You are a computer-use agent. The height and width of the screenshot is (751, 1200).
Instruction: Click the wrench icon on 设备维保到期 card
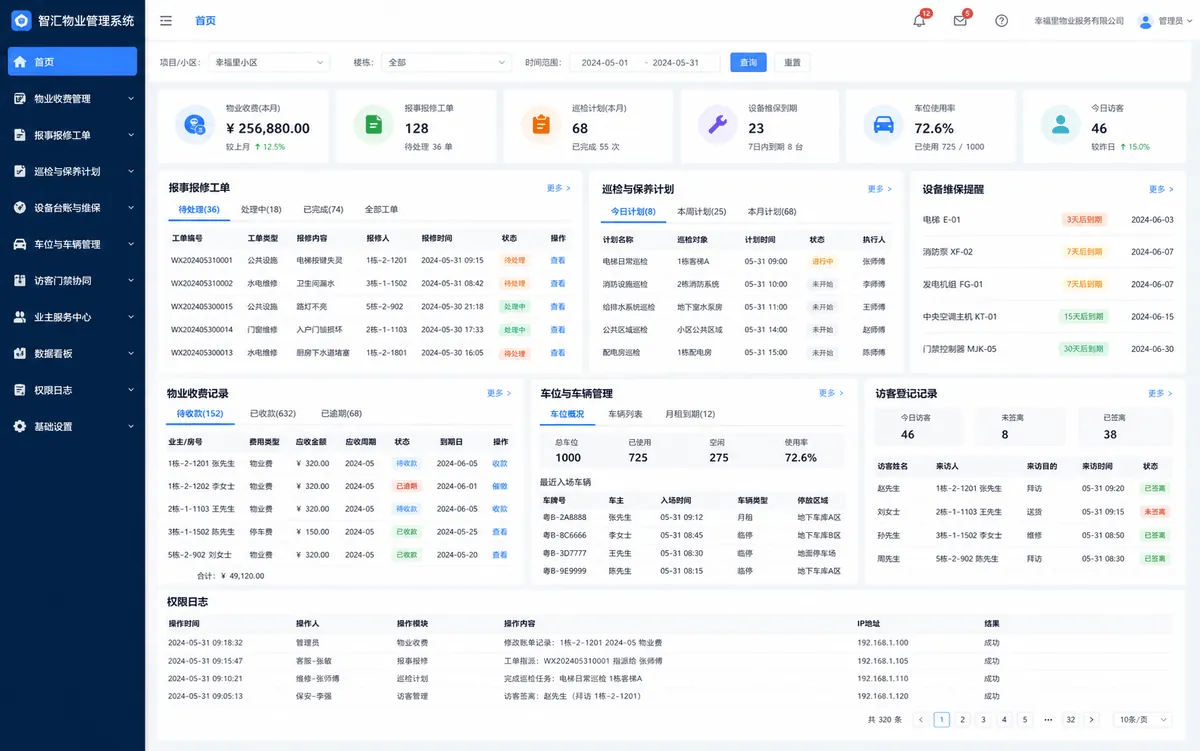[x=717, y=124]
